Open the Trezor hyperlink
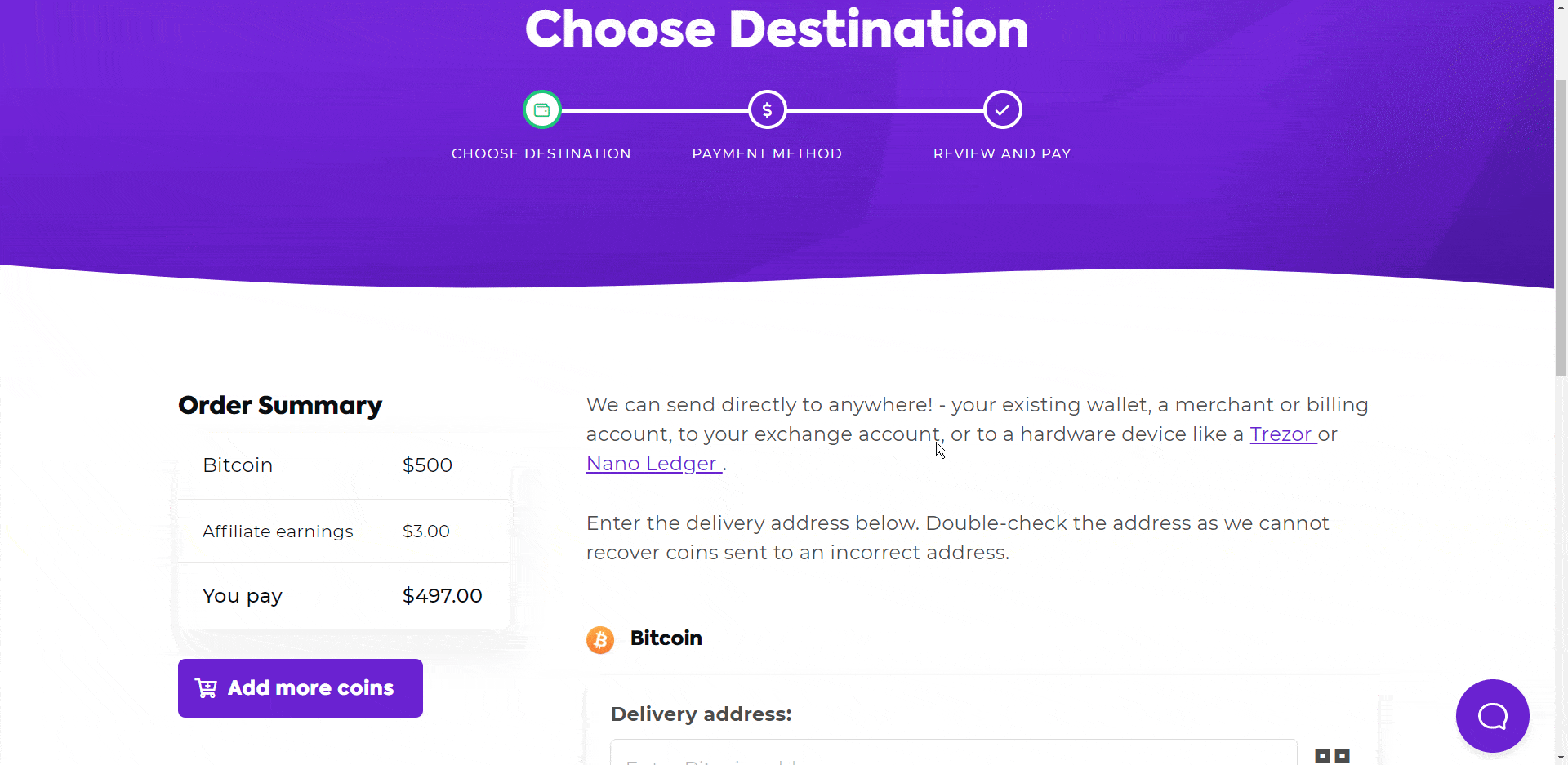Image resolution: width=1568 pixels, height=765 pixels. click(x=1281, y=434)
